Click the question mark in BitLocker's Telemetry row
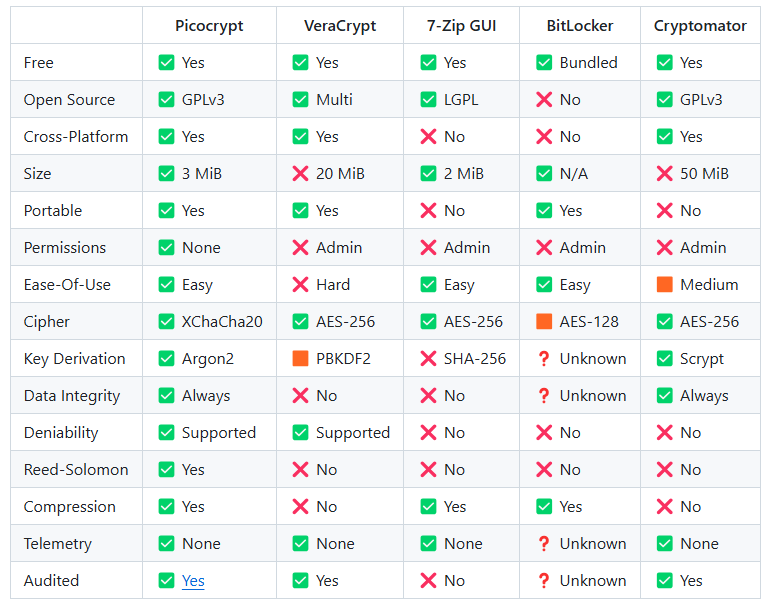 (544, 544)
